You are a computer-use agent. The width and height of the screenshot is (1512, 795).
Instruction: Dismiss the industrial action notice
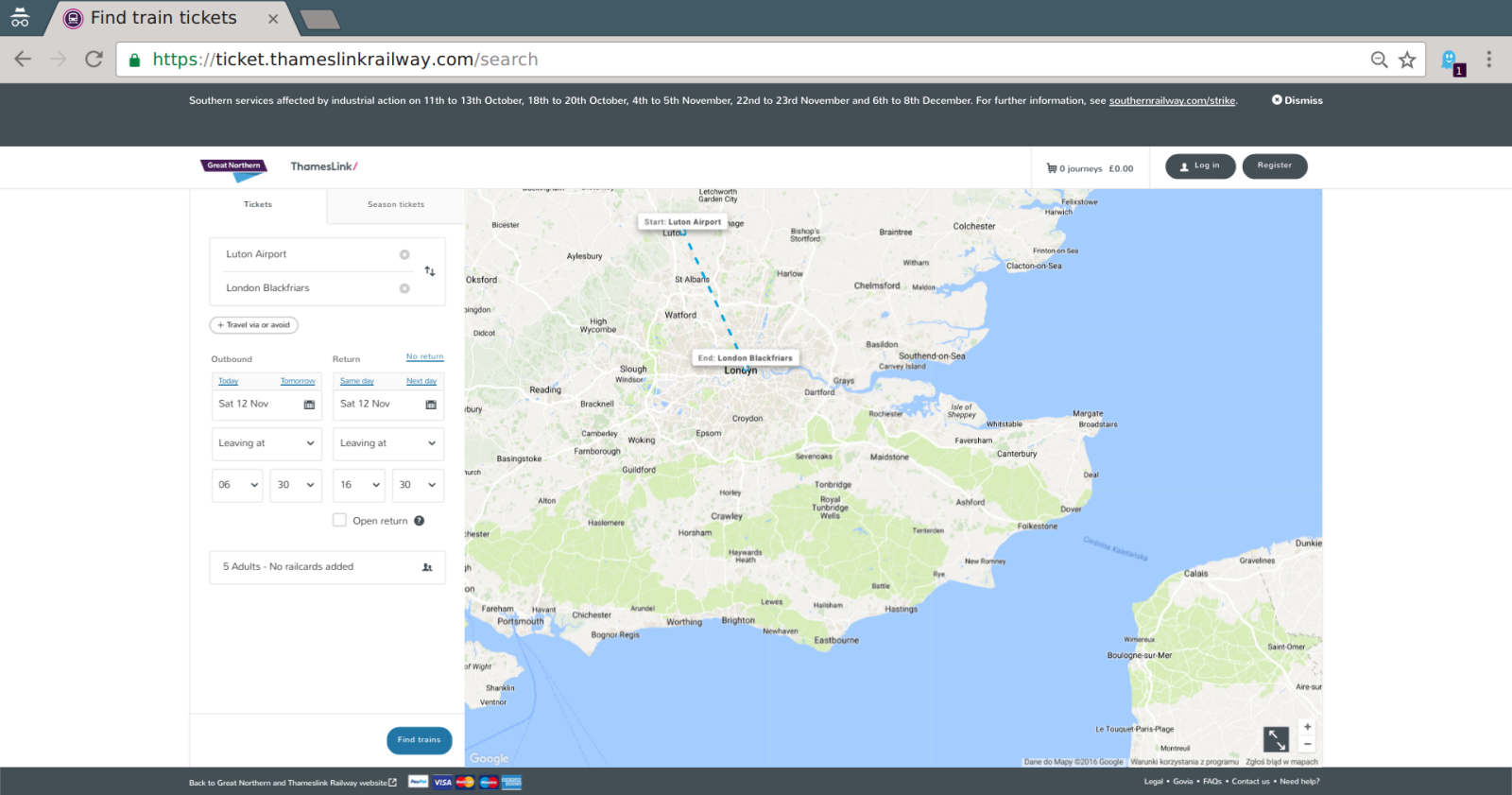pos(1297,100)
